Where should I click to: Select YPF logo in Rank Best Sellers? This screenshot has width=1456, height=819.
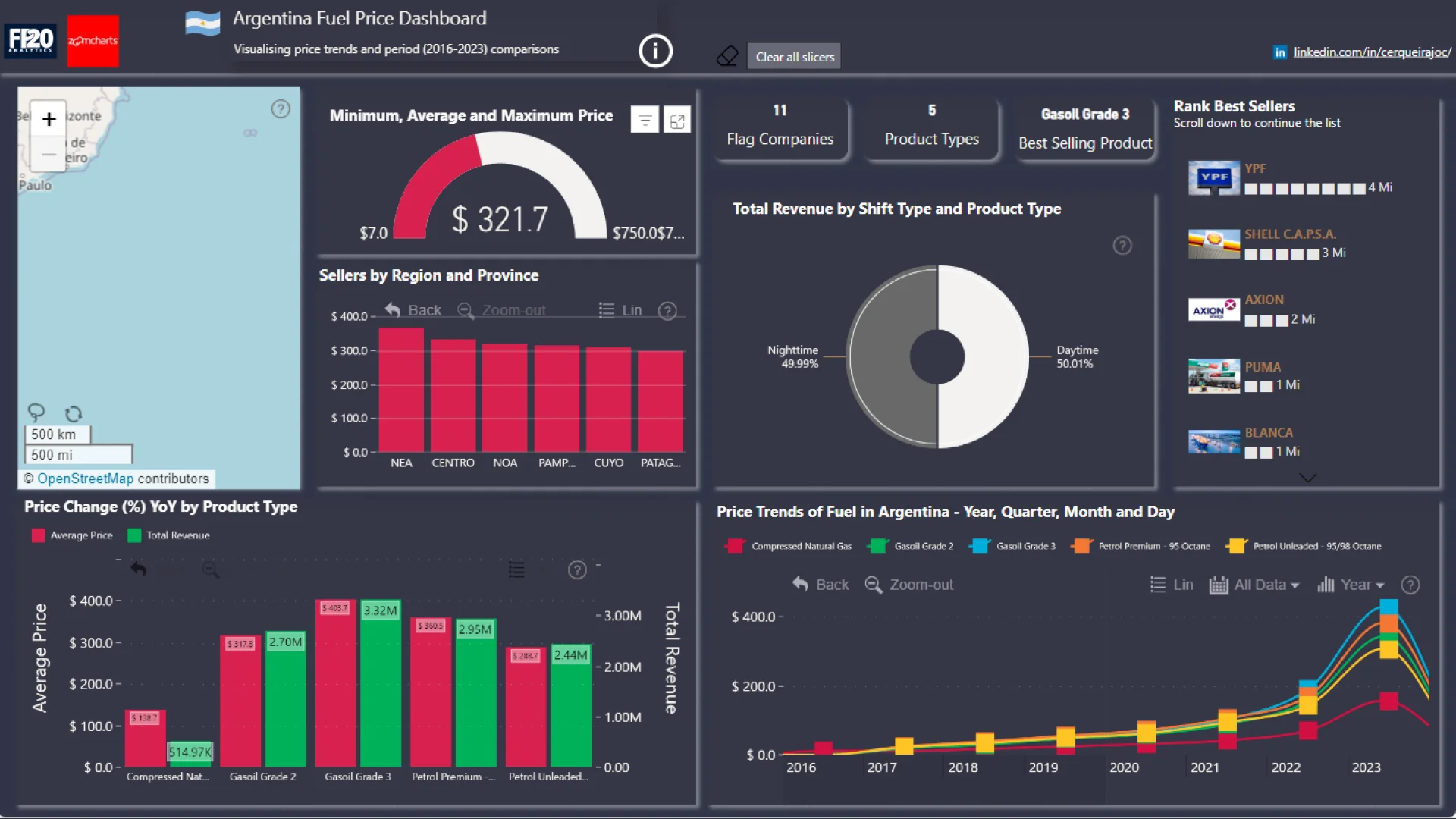point(1213,178)
